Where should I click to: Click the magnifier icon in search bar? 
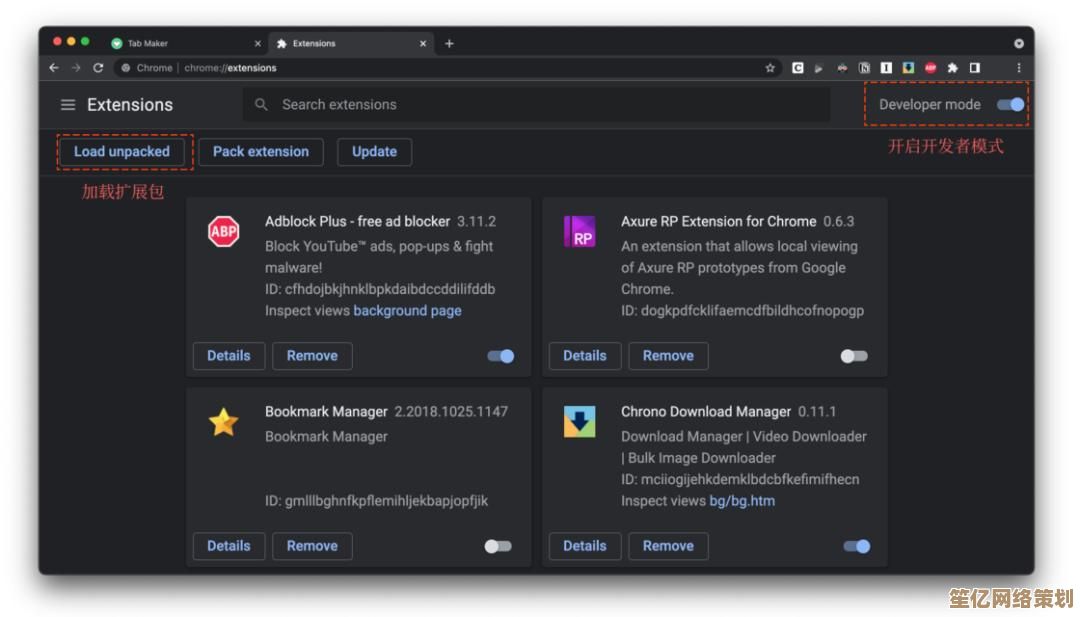coord(261,105)
